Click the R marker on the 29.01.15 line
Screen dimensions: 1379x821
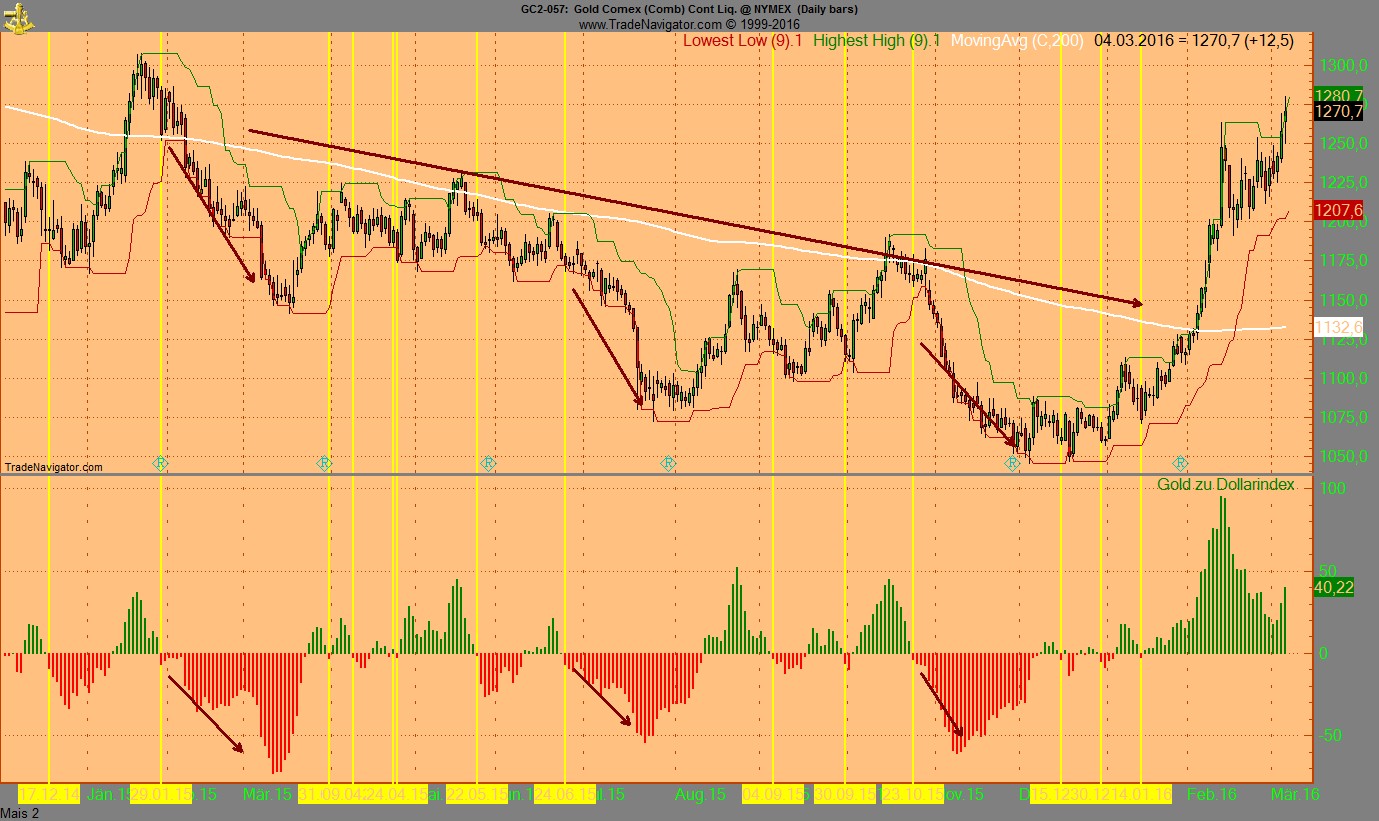tap(161, 463)
